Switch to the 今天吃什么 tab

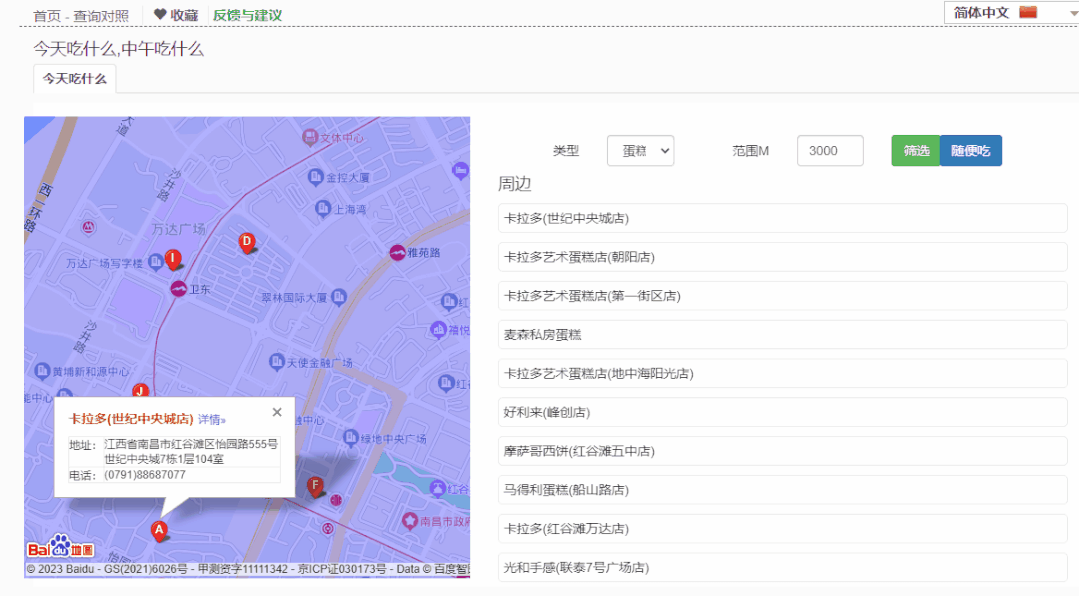click(x=75, y=78)
